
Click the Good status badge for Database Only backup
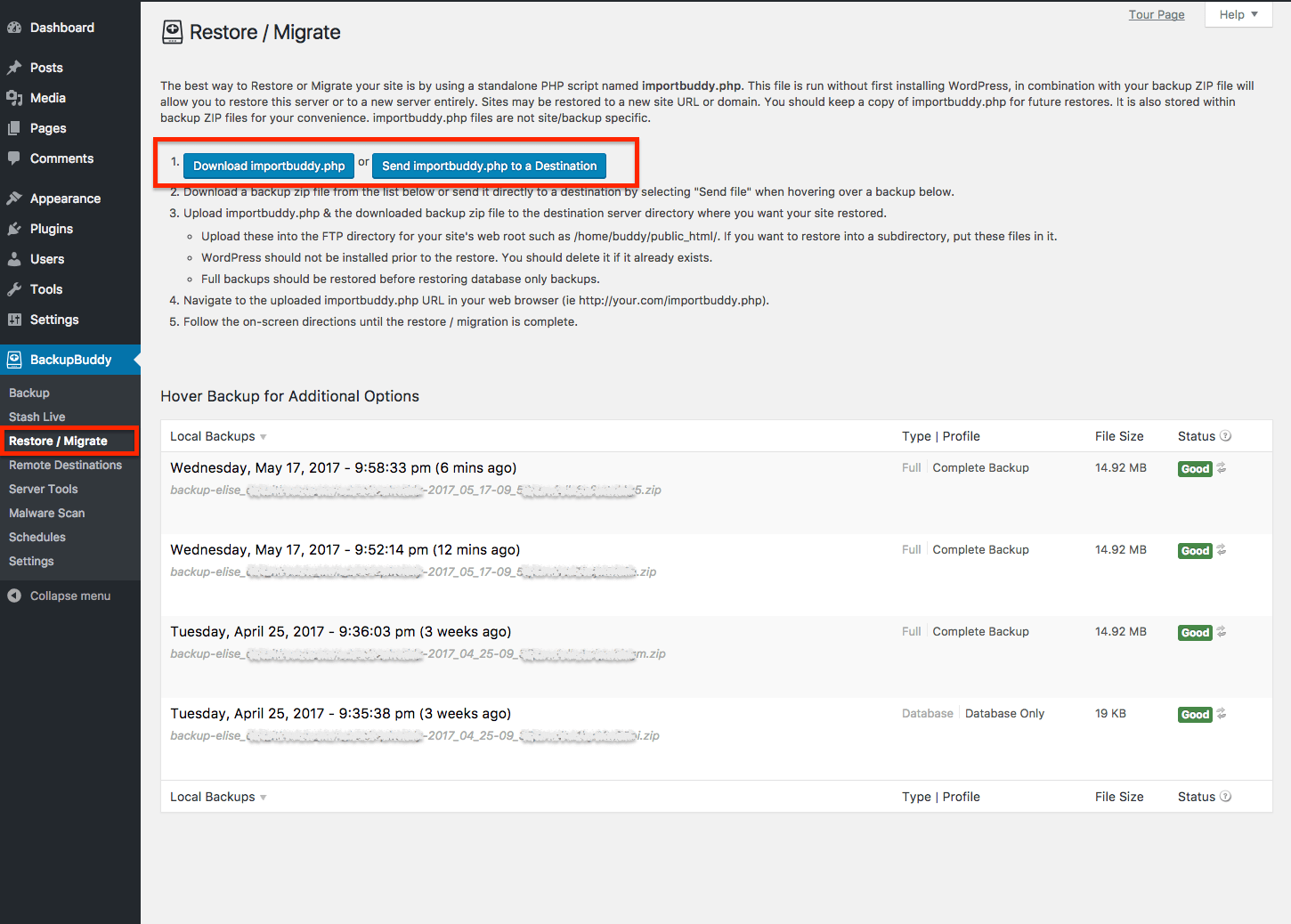(1195, 715)
